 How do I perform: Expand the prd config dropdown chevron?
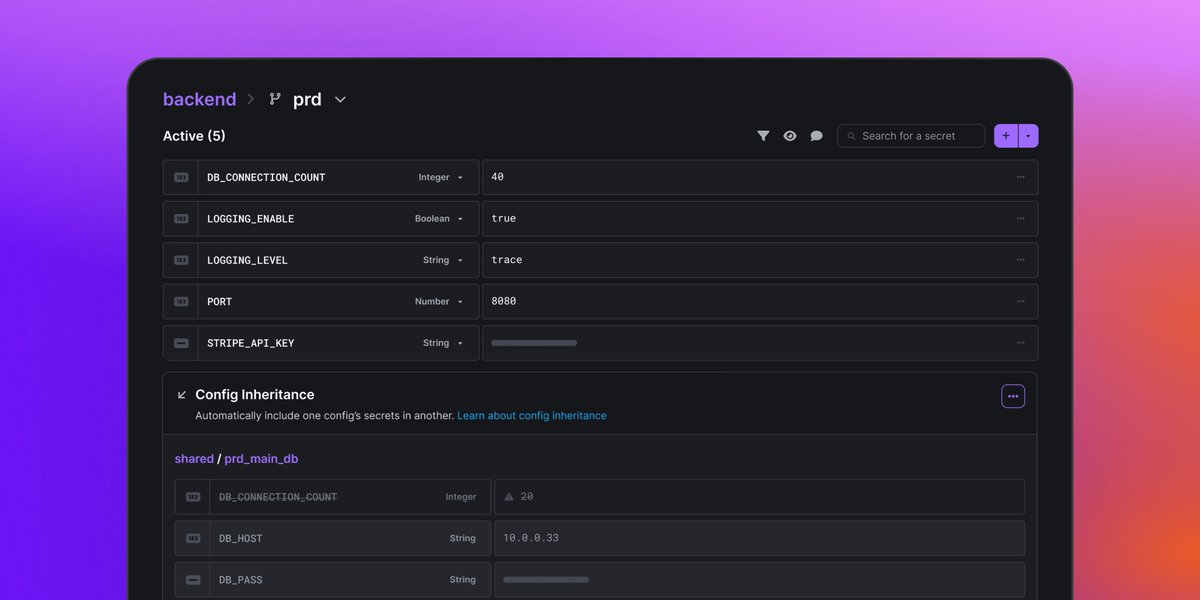[340, 100]
